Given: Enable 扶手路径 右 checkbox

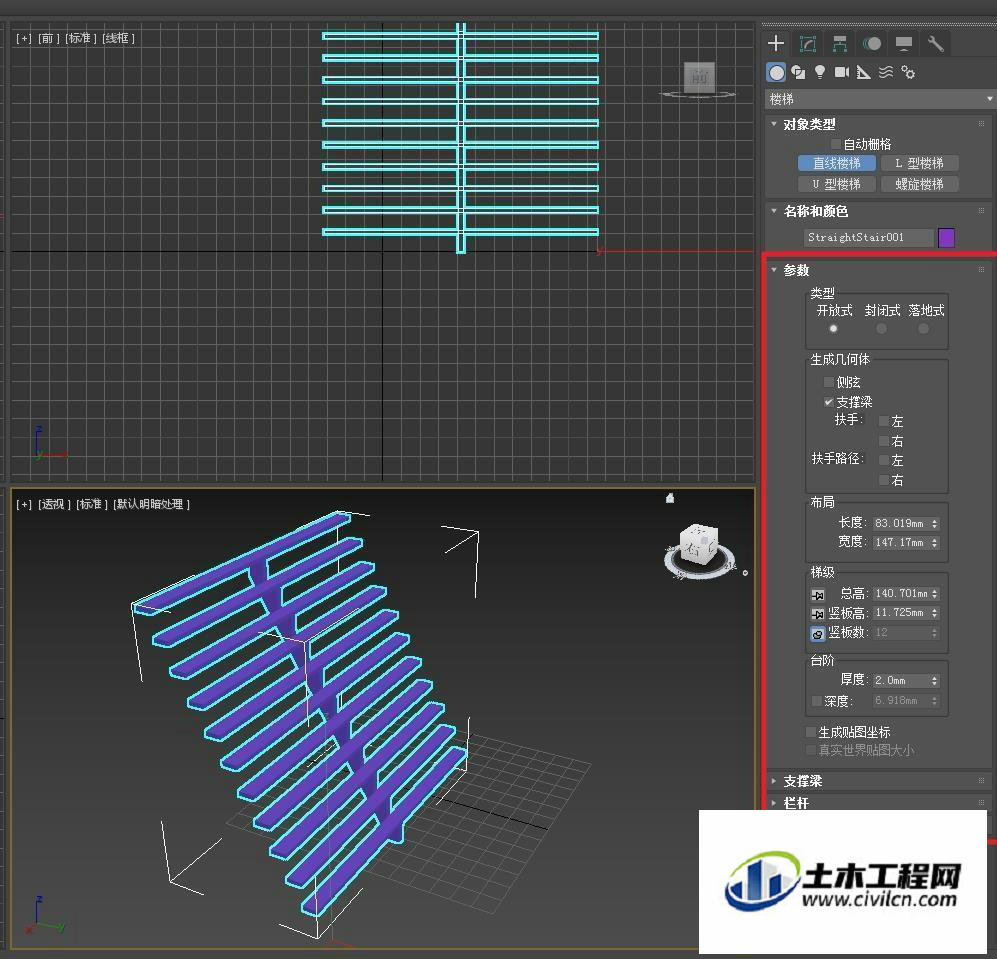Looking at the screenshot, I should pos(883,480).
